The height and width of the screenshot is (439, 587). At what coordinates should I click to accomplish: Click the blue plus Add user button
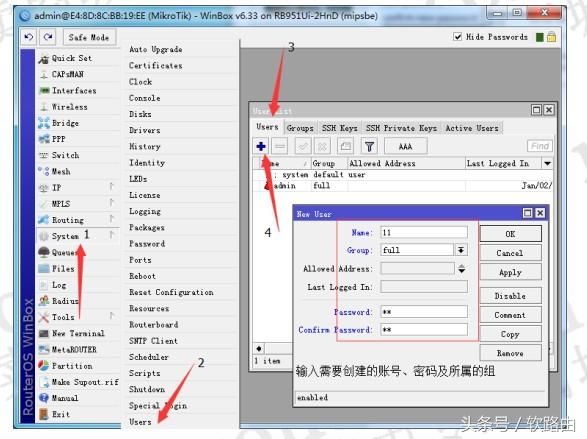261,146
